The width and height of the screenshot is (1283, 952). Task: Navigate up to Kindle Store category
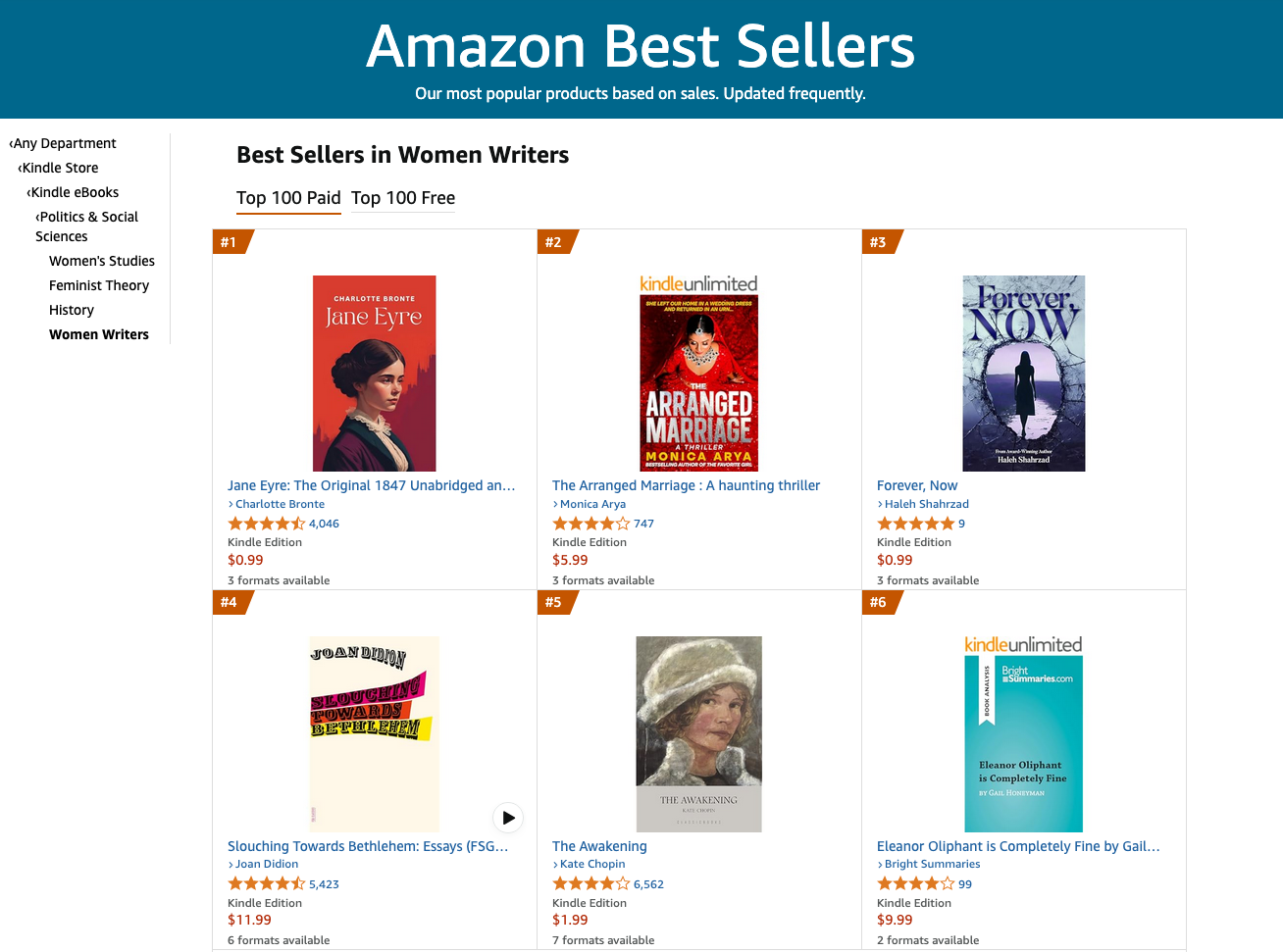click(x=60, y=168)
